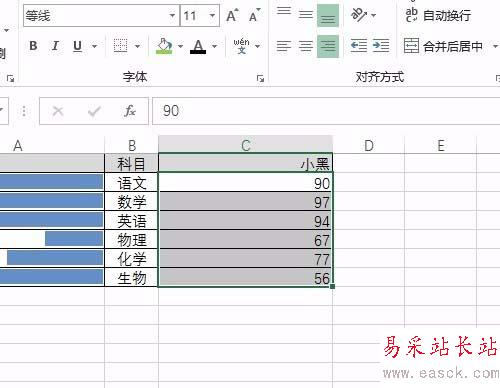This screenshot has height=388, width=500.
Task: Center text horizontally
Action: (306, 46)
